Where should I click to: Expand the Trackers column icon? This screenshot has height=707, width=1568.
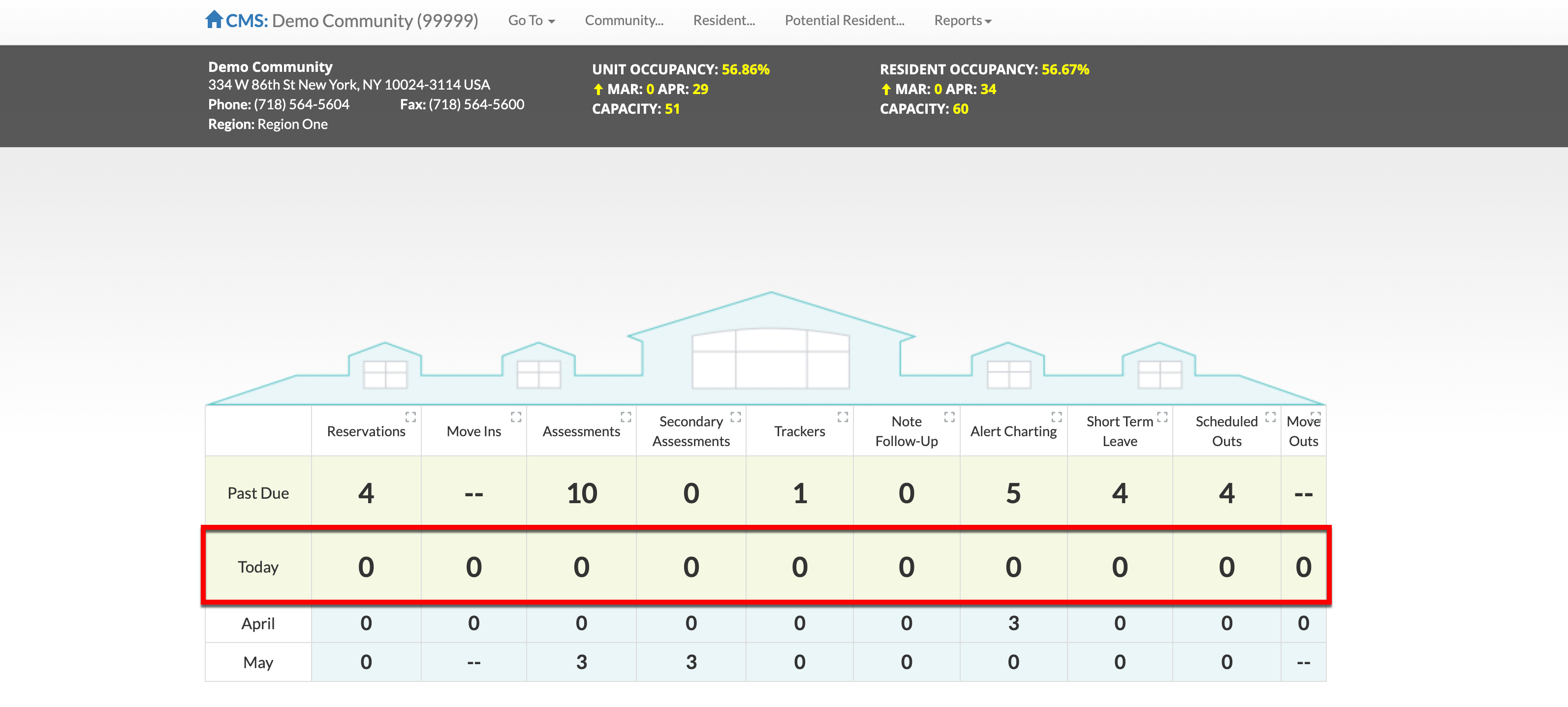843,417
